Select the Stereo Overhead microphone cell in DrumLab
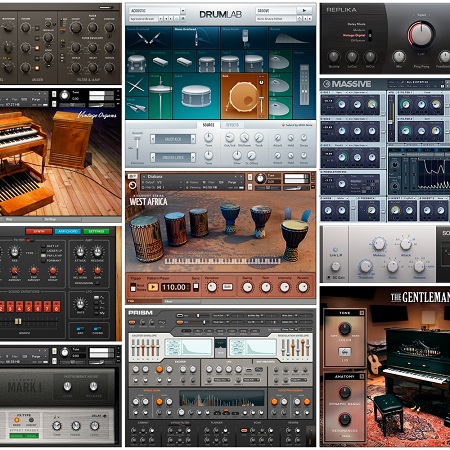Screen dimensions: 450x450 (149, 38)
